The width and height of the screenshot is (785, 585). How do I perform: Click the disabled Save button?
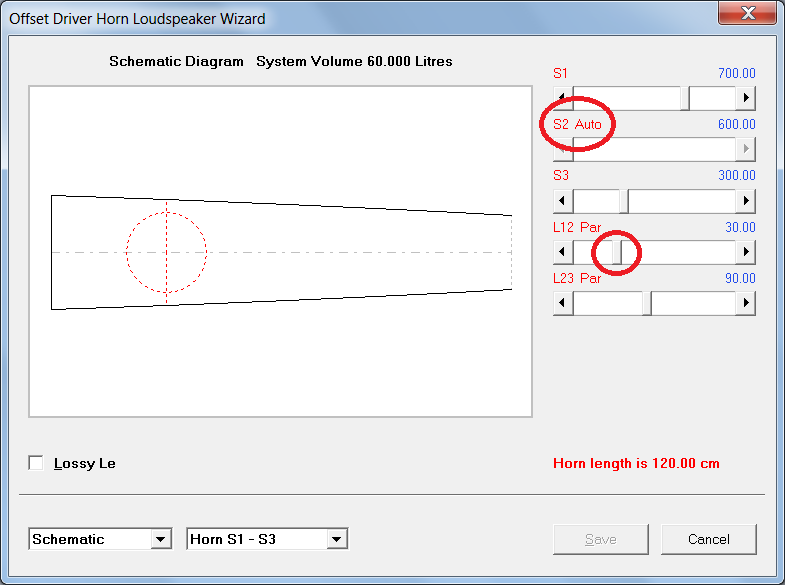click(601, 539)
